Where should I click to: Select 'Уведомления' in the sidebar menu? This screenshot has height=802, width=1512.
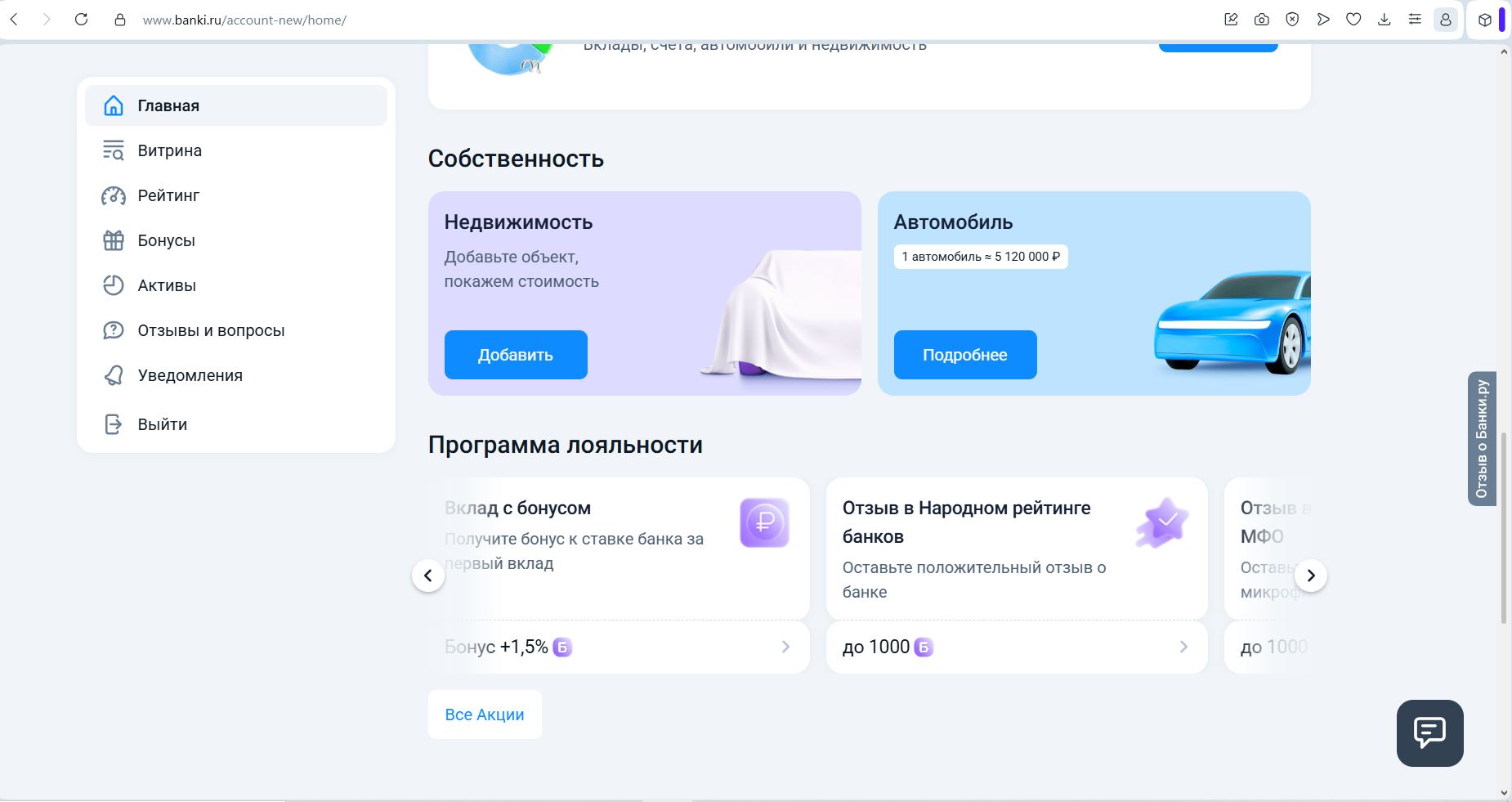(190, 375)
